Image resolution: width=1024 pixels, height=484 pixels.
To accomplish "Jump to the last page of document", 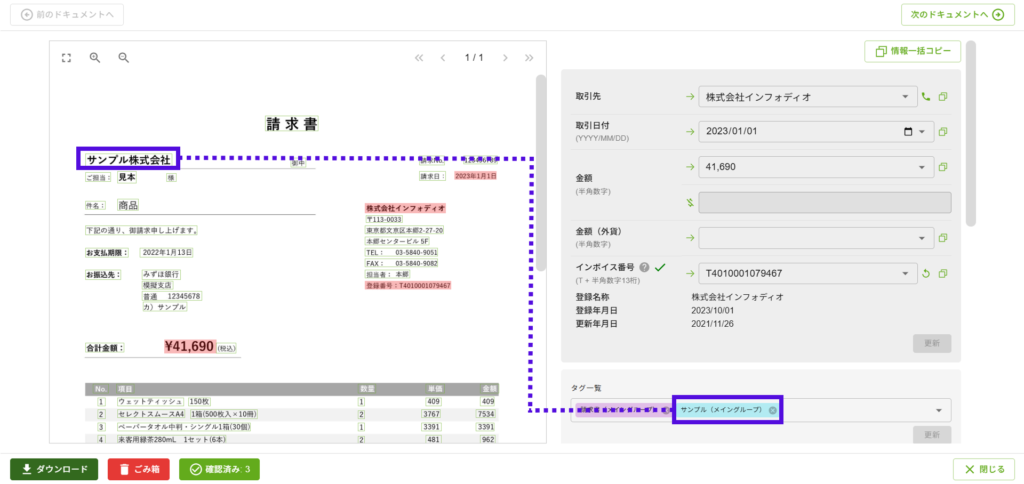I will 529,58.
